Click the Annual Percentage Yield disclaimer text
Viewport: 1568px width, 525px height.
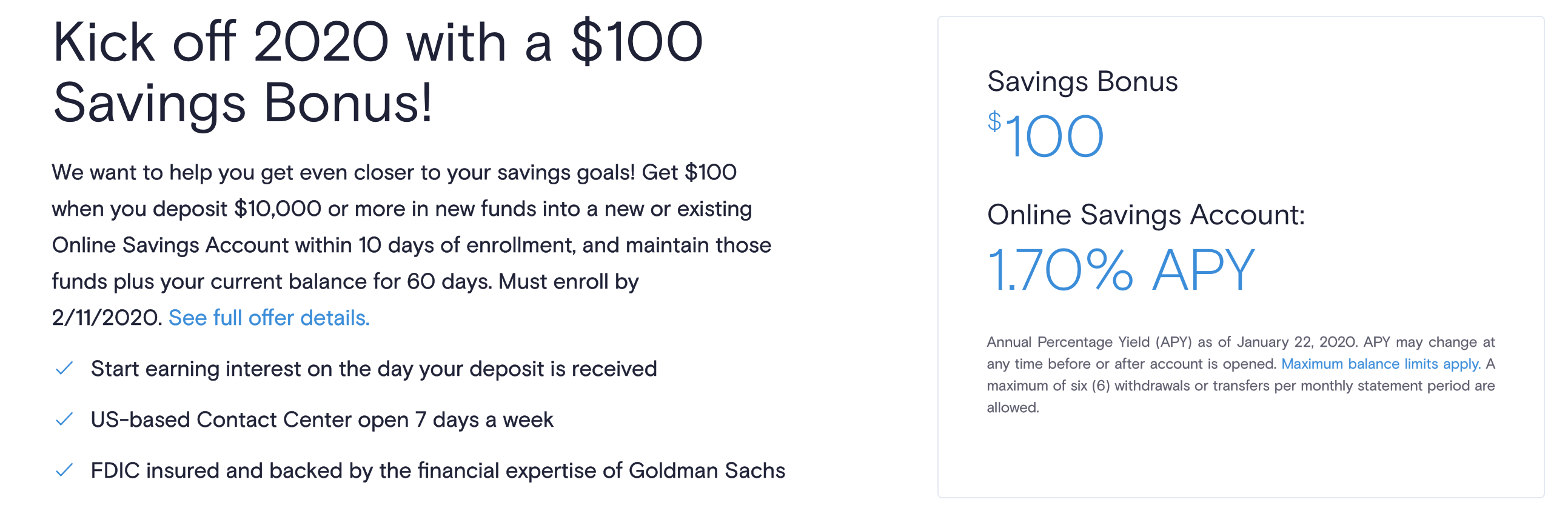click(x=1241, y=375)
